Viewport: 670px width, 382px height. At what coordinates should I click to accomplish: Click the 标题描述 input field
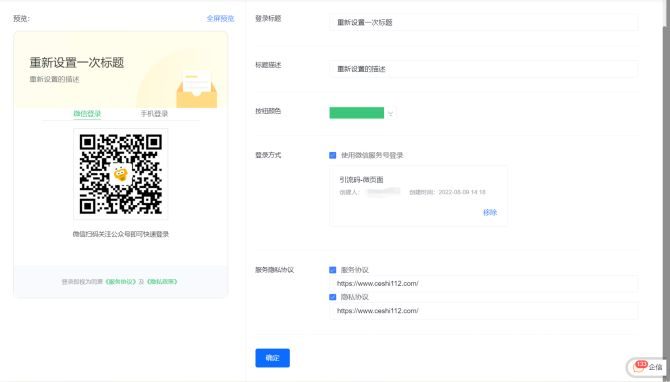(484, 69)
